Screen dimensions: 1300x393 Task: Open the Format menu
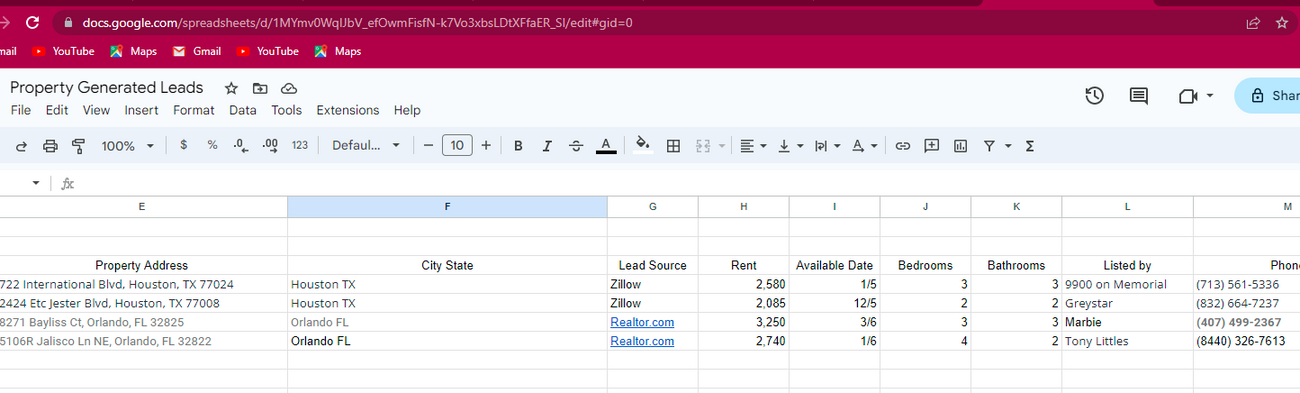click(194, 110)
